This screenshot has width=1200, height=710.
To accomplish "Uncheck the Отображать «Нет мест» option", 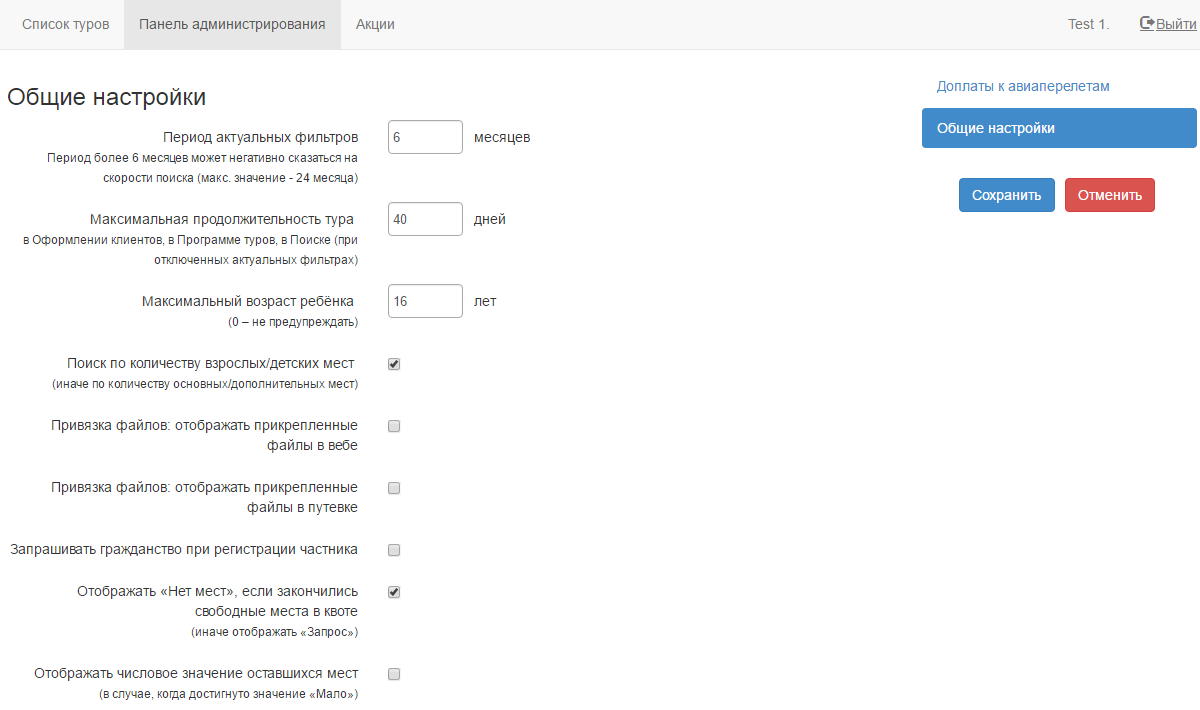I will [394, 592].
